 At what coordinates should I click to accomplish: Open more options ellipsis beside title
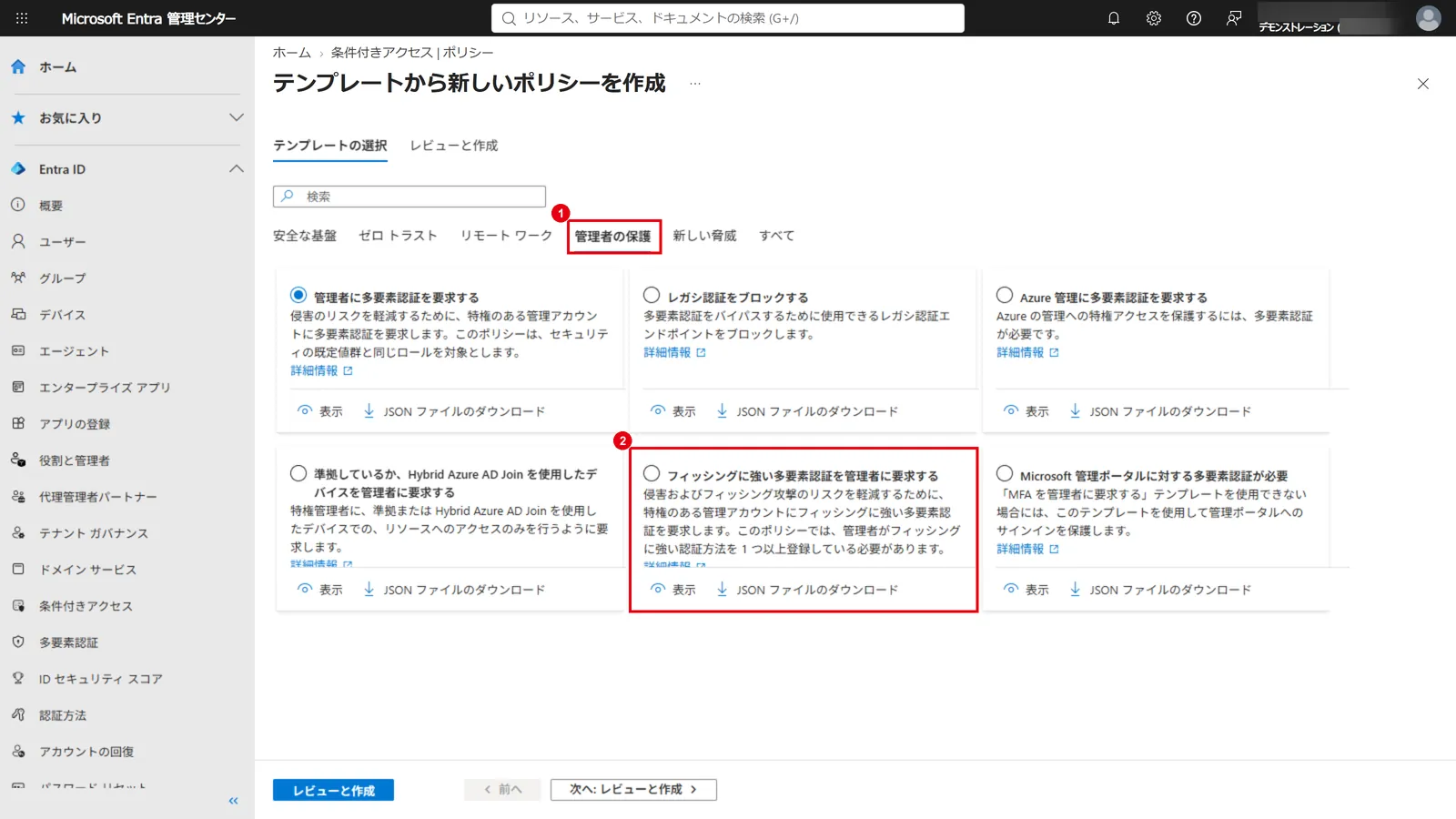point(695,84)
